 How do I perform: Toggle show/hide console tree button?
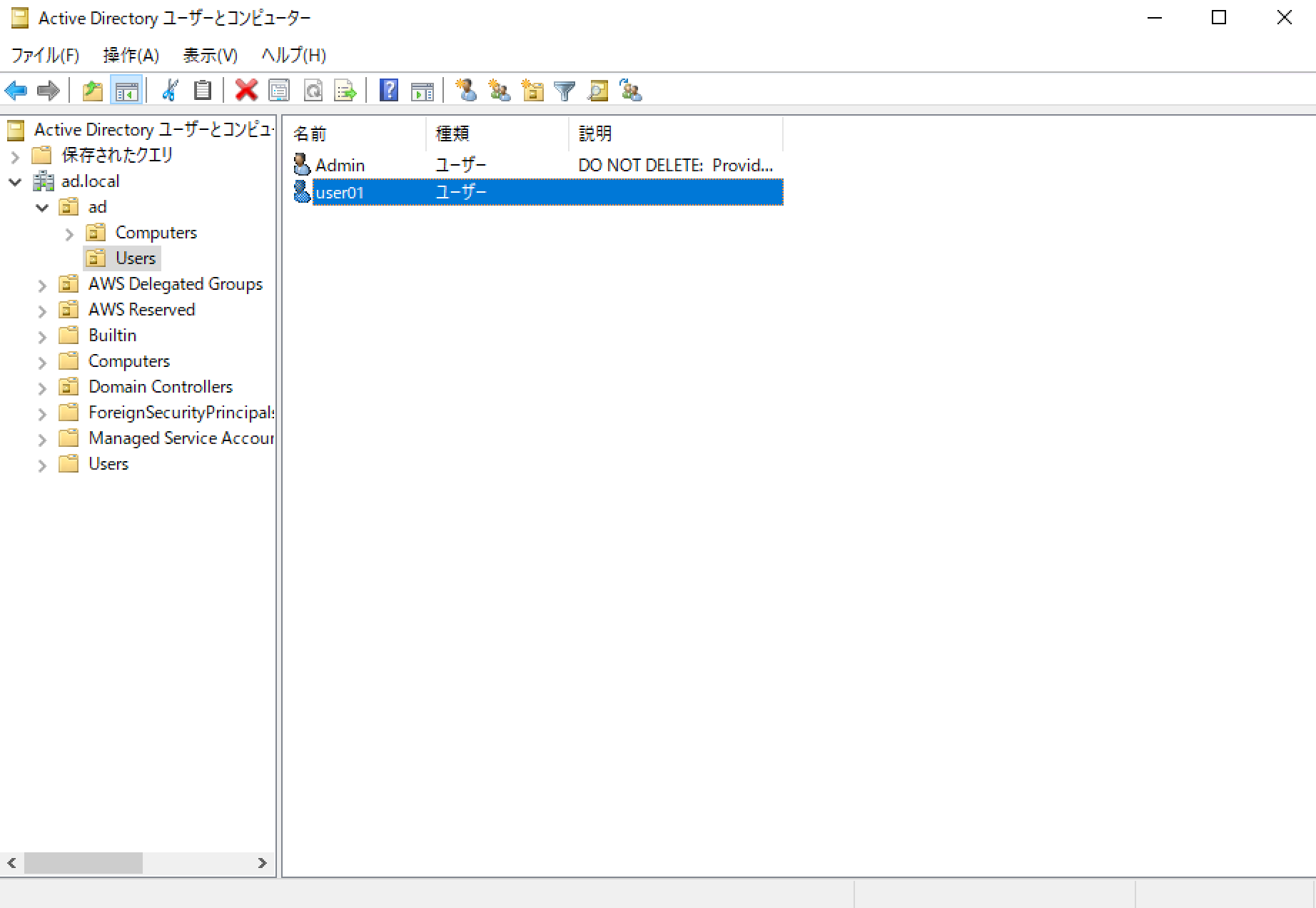click(126, 91)
